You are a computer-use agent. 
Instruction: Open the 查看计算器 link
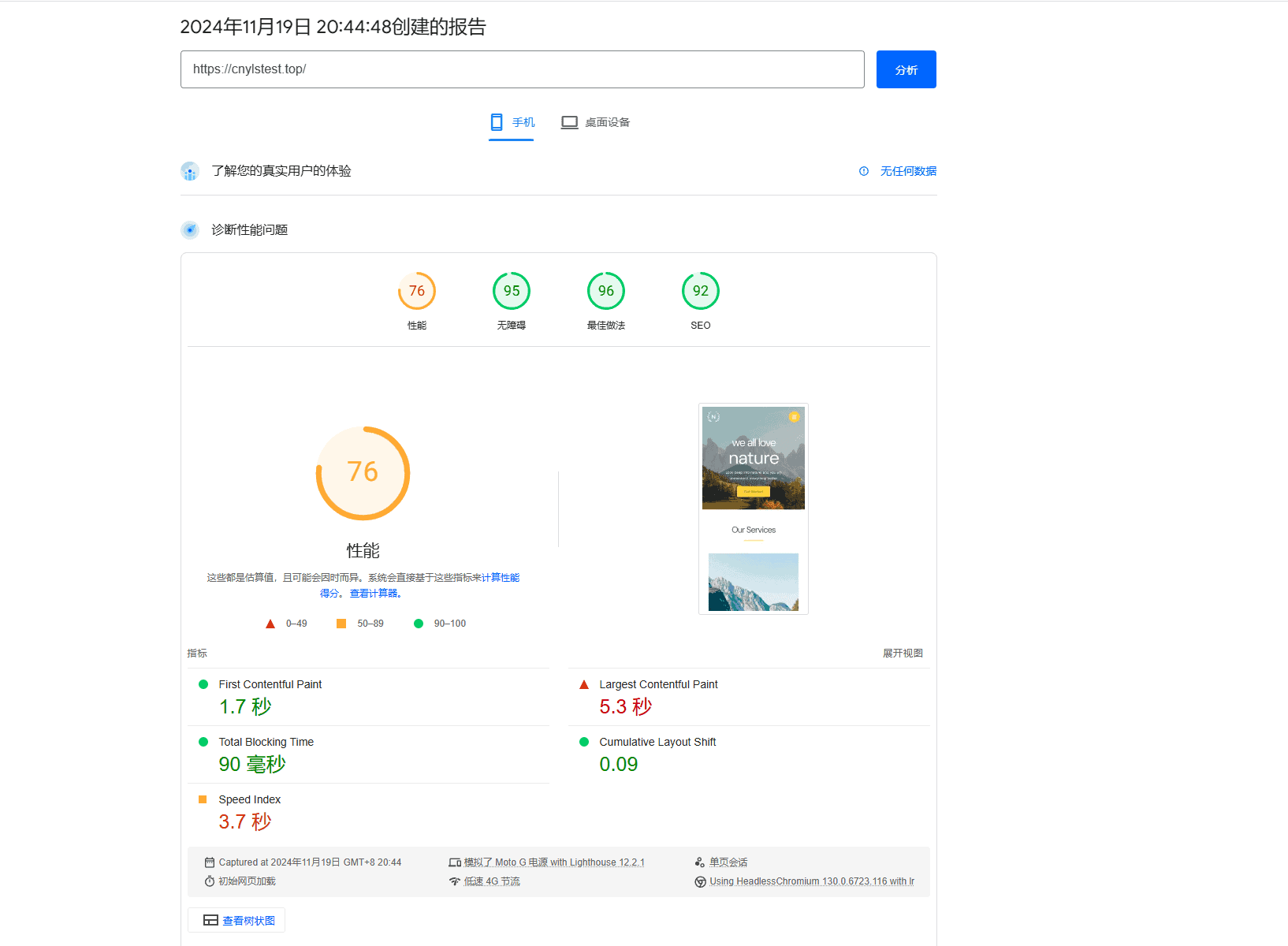click(374, 594)
